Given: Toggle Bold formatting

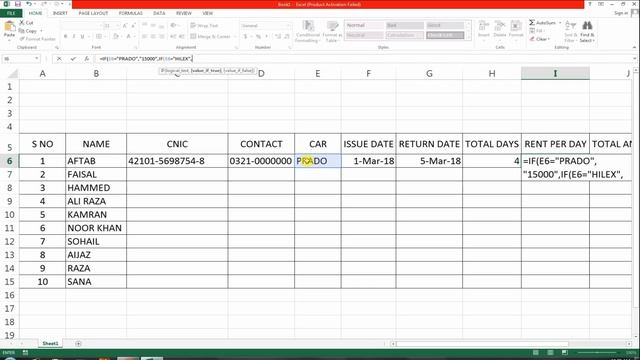Looking at the screenshot, I should (x=65, y=36).
